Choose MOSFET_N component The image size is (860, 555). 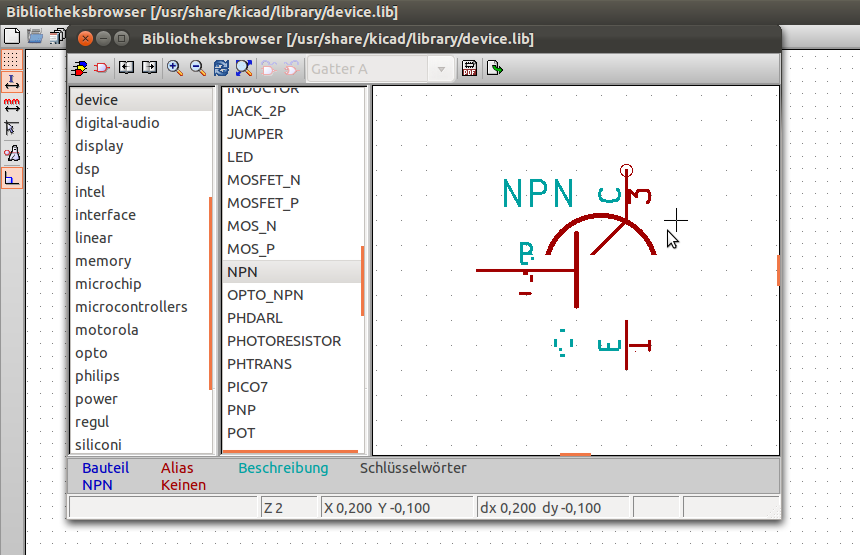click(292, 180)
